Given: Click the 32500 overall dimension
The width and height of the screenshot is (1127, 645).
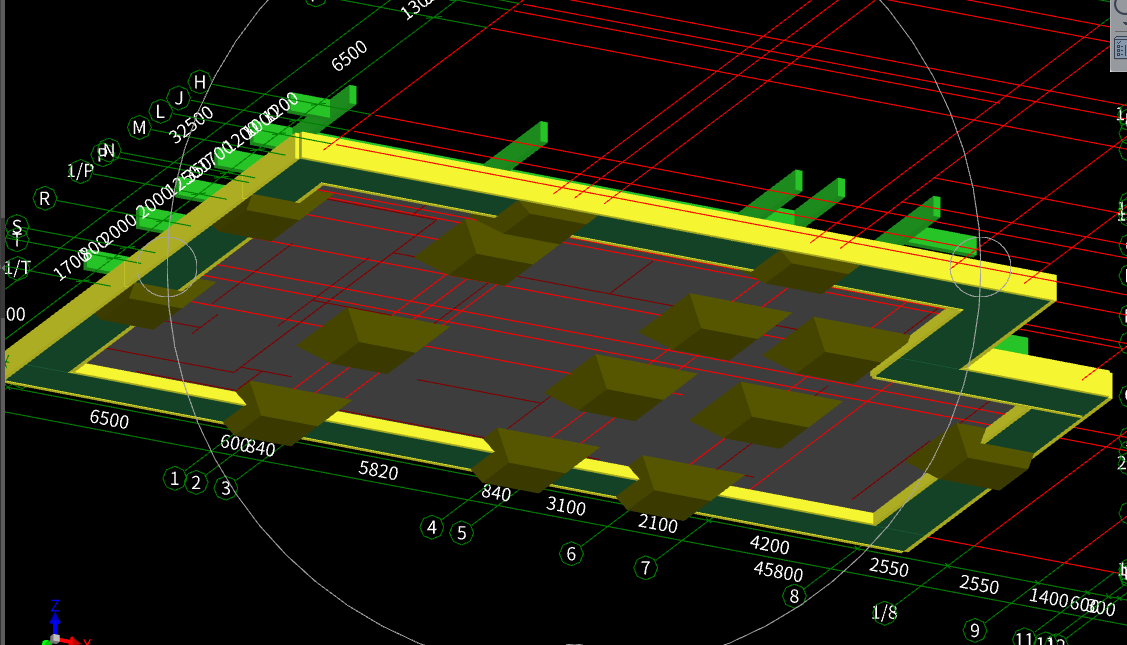Looking at the screenshot, I should 191,124.
